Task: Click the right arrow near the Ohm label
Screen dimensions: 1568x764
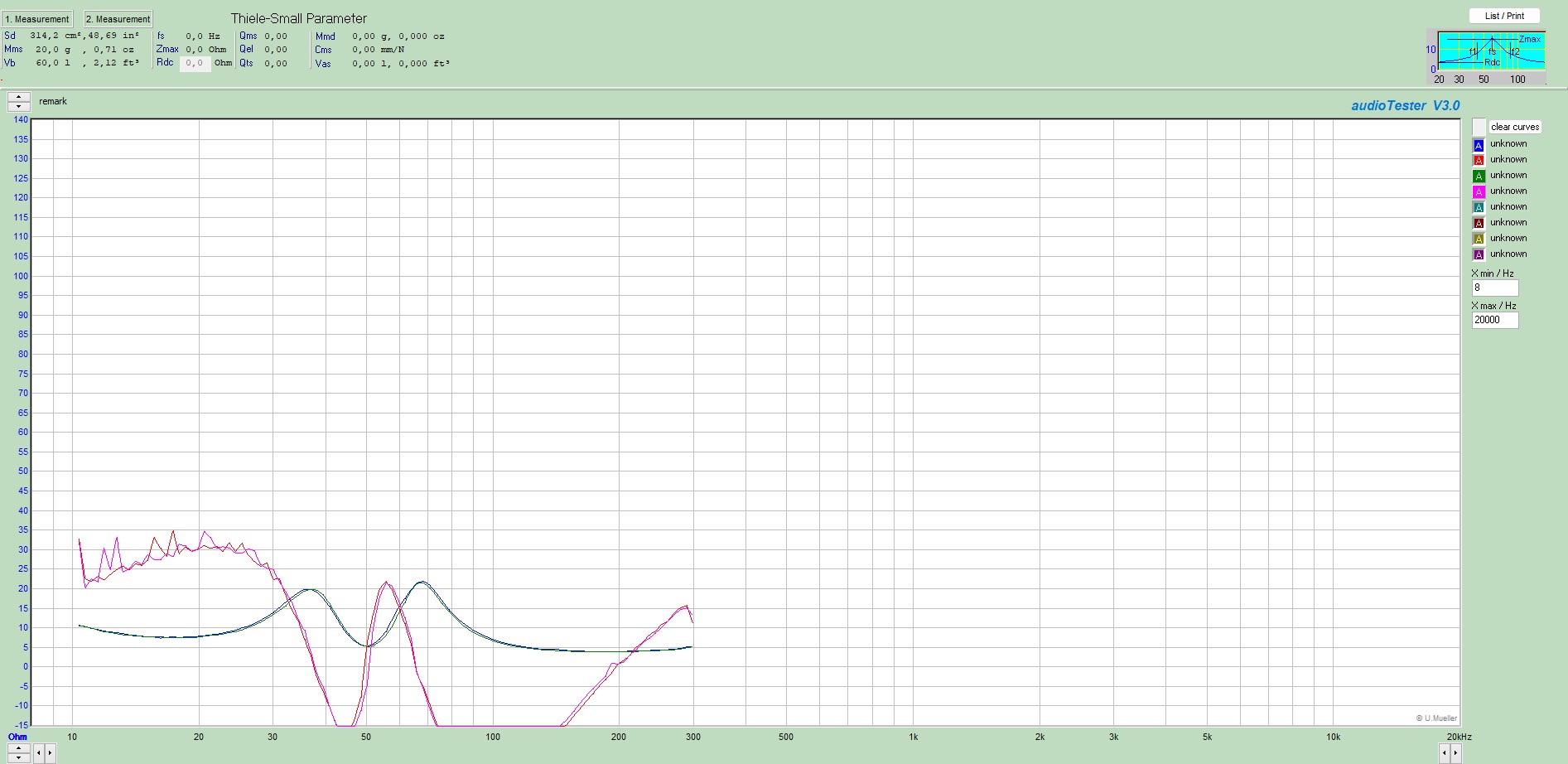Action: (50, 753)
